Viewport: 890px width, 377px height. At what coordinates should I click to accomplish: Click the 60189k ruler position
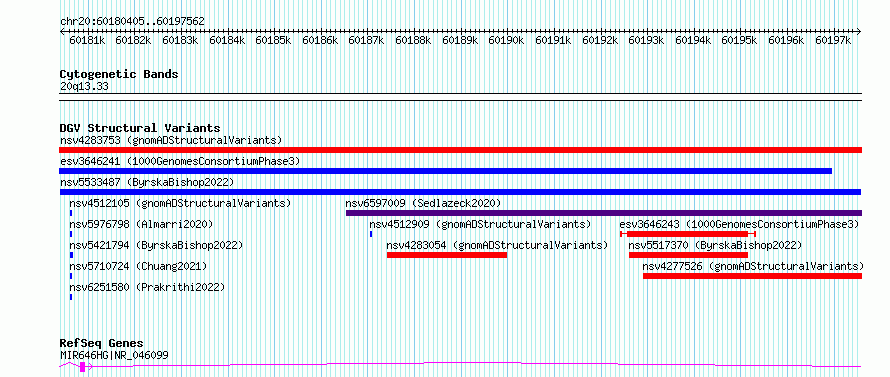[460, 40]
